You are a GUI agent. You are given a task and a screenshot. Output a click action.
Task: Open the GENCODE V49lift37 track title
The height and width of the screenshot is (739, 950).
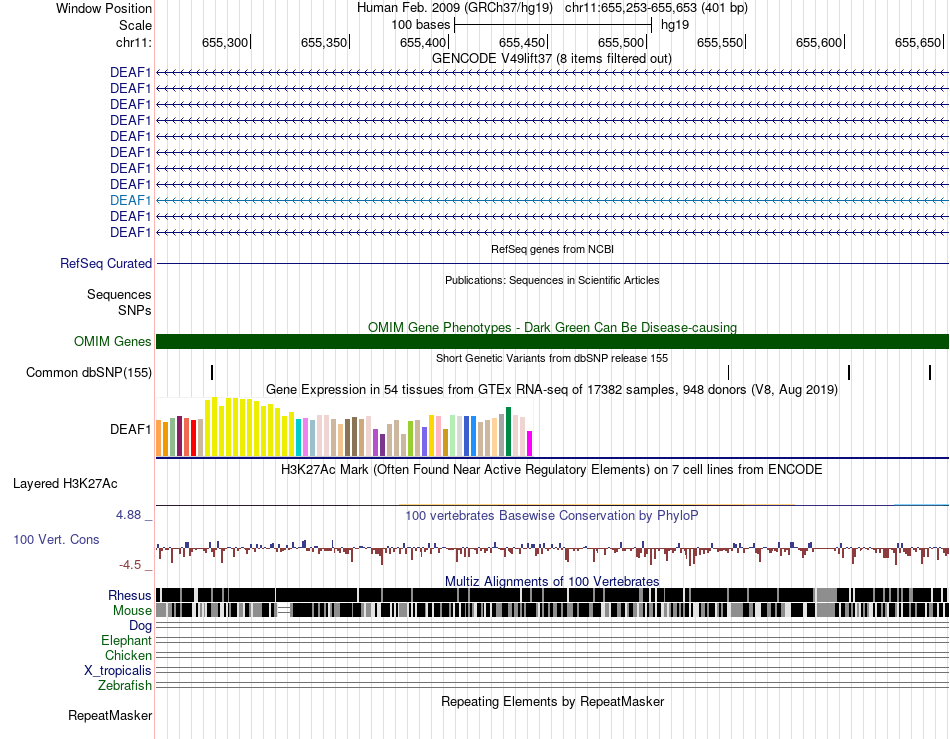[551, 58]
